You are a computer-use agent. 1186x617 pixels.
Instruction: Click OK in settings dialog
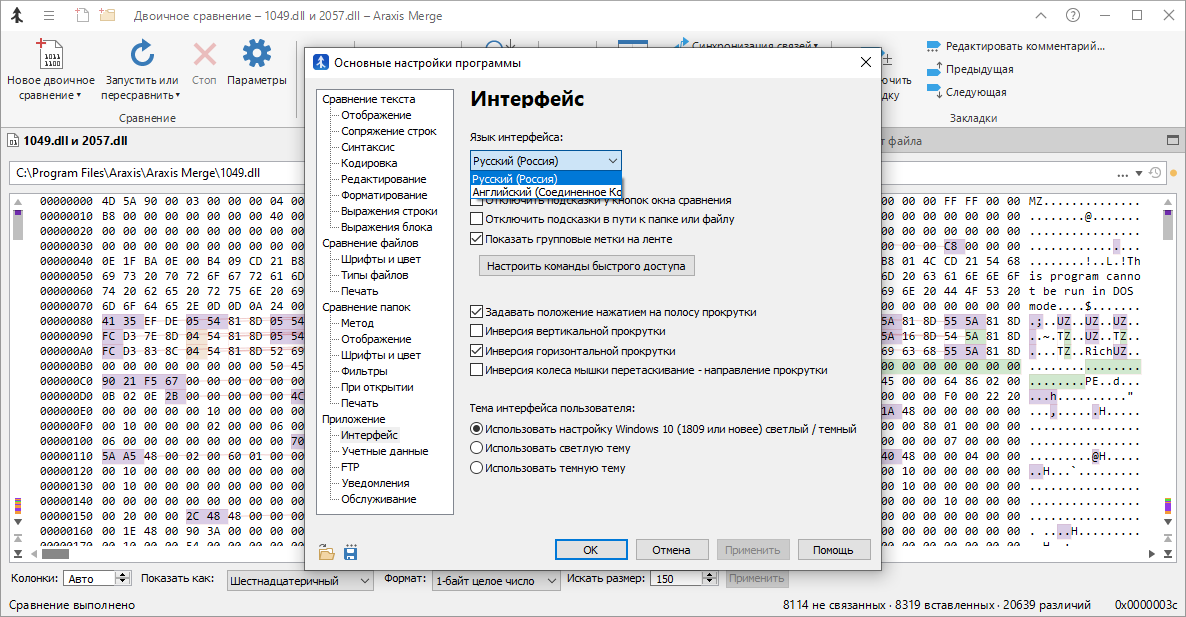[591, 550]
